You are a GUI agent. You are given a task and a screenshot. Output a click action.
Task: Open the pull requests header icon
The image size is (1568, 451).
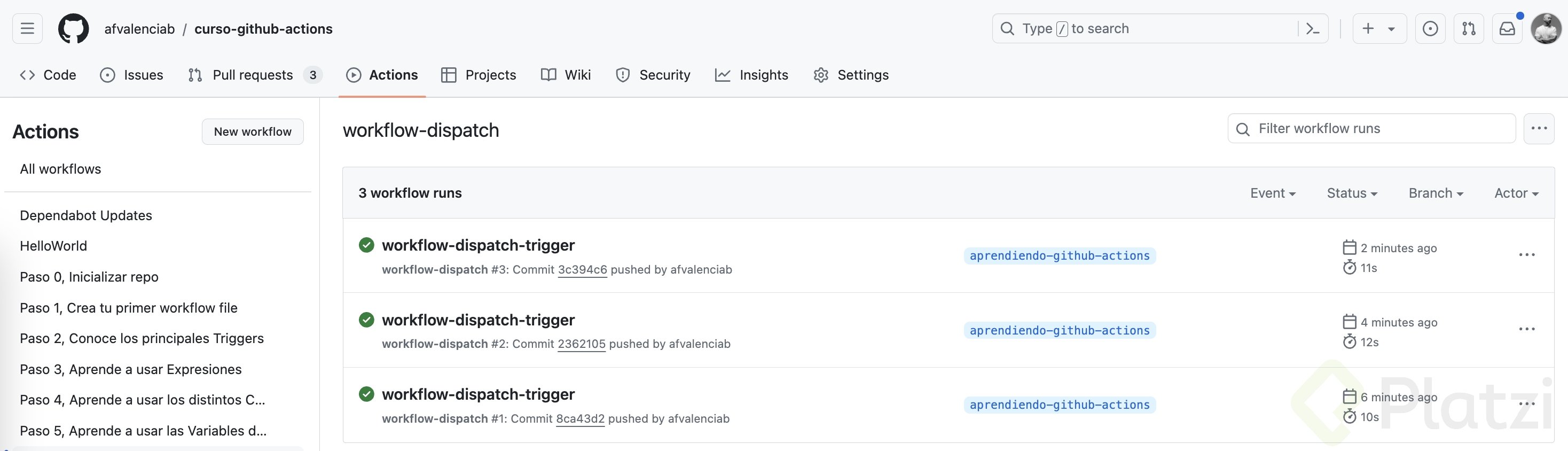[x=1468, y=29]
